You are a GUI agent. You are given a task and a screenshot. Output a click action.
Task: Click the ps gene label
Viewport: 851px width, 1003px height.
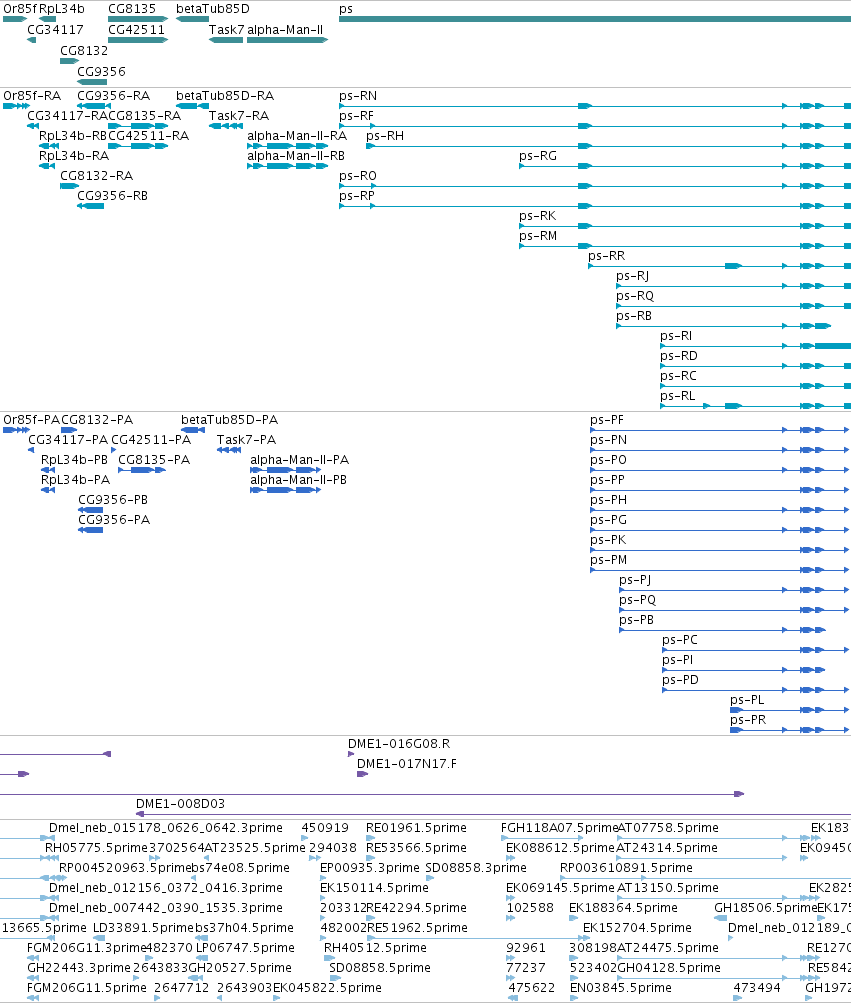[x=346, y=9]
